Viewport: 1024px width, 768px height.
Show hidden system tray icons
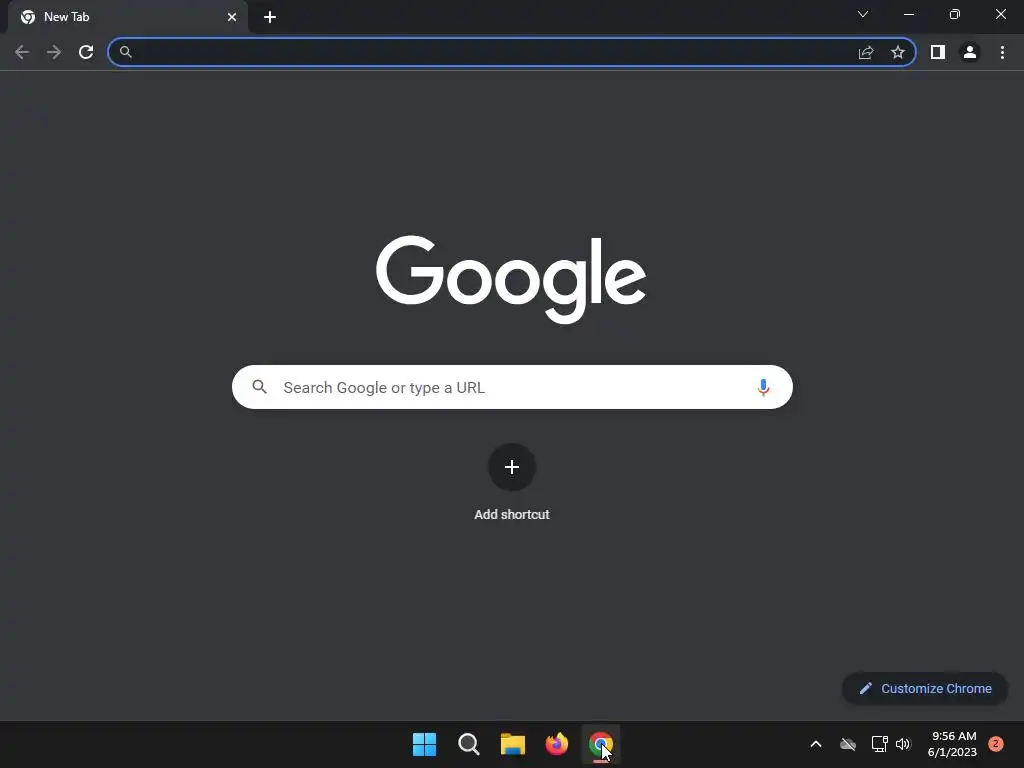pyautogui.click(x=816, y=744)
